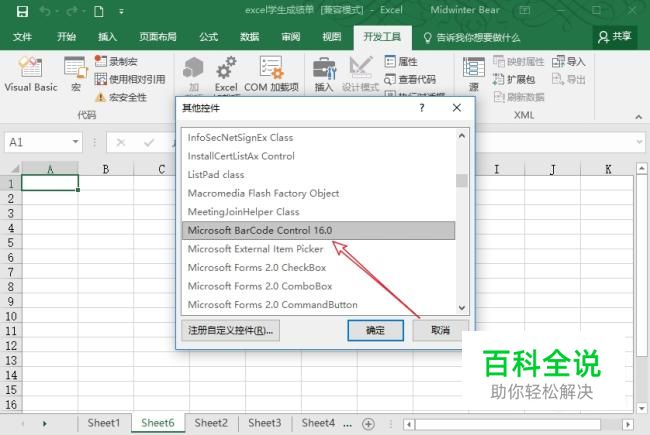Viewport: 650px width, 435px height.
Task: Start recording with 录制宏
Action: (116, 61)
